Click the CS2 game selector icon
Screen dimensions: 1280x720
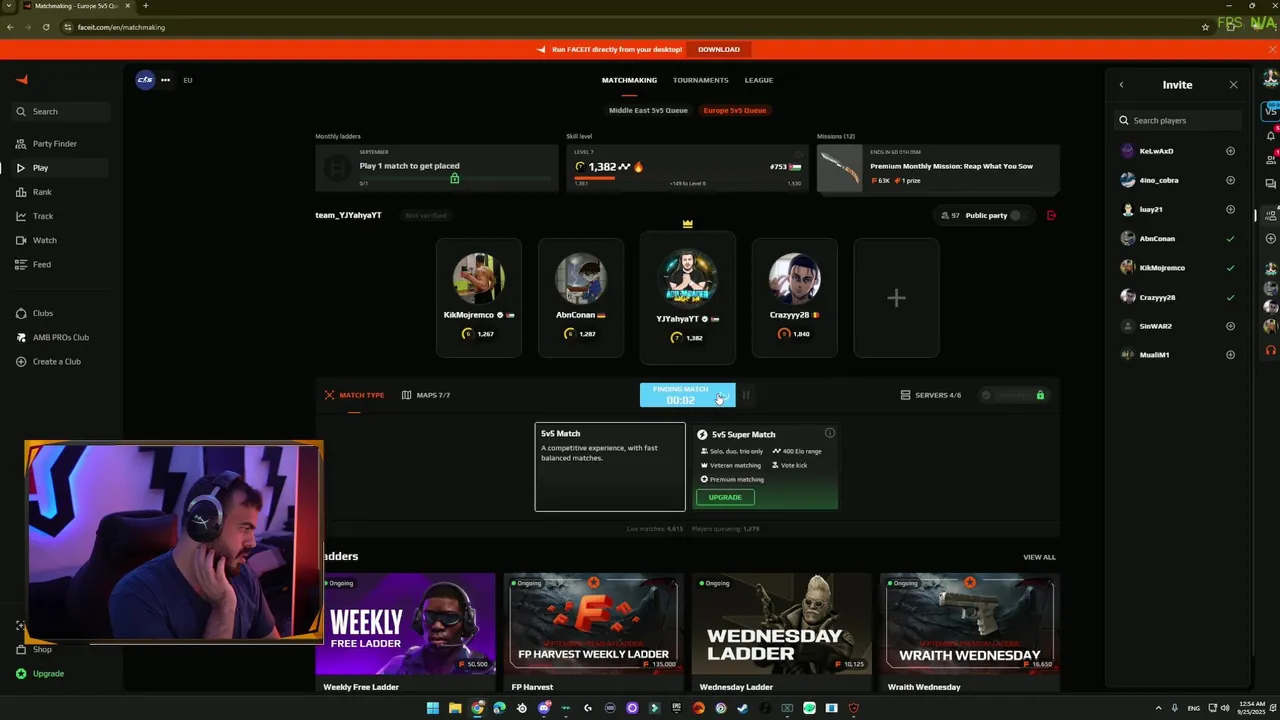(145, 80)
